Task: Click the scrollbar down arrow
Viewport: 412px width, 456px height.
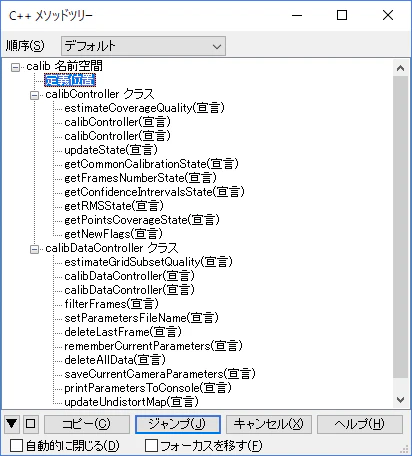Action: 400,399
